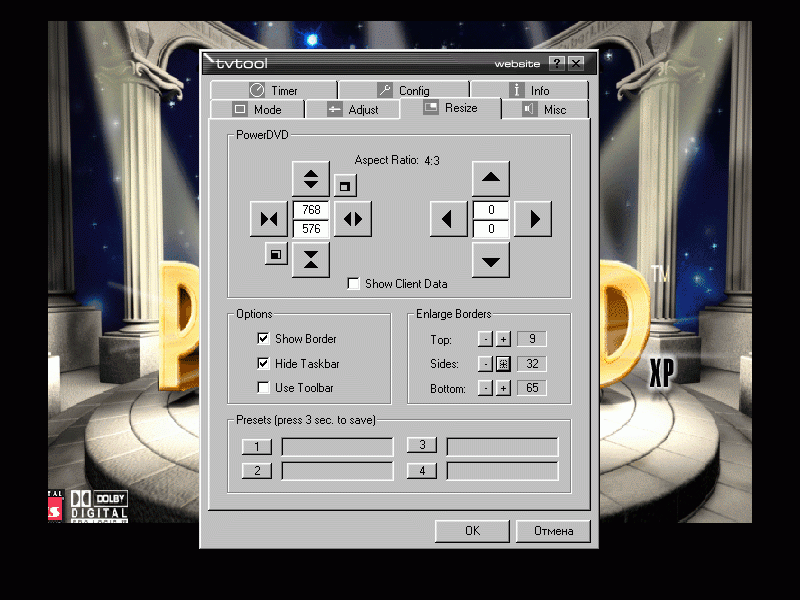Move window right with right arrow
This screenshot has height=600, width=800.
(x=533, y=219)
